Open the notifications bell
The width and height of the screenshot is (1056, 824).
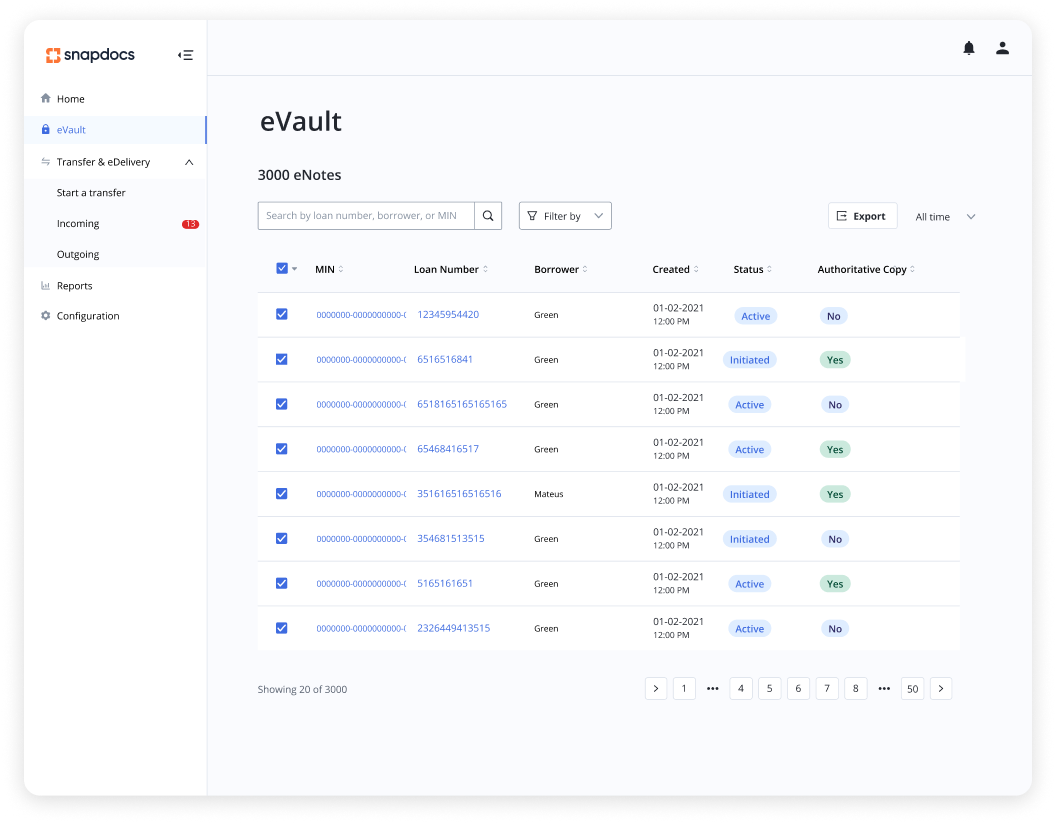(968, 47)
